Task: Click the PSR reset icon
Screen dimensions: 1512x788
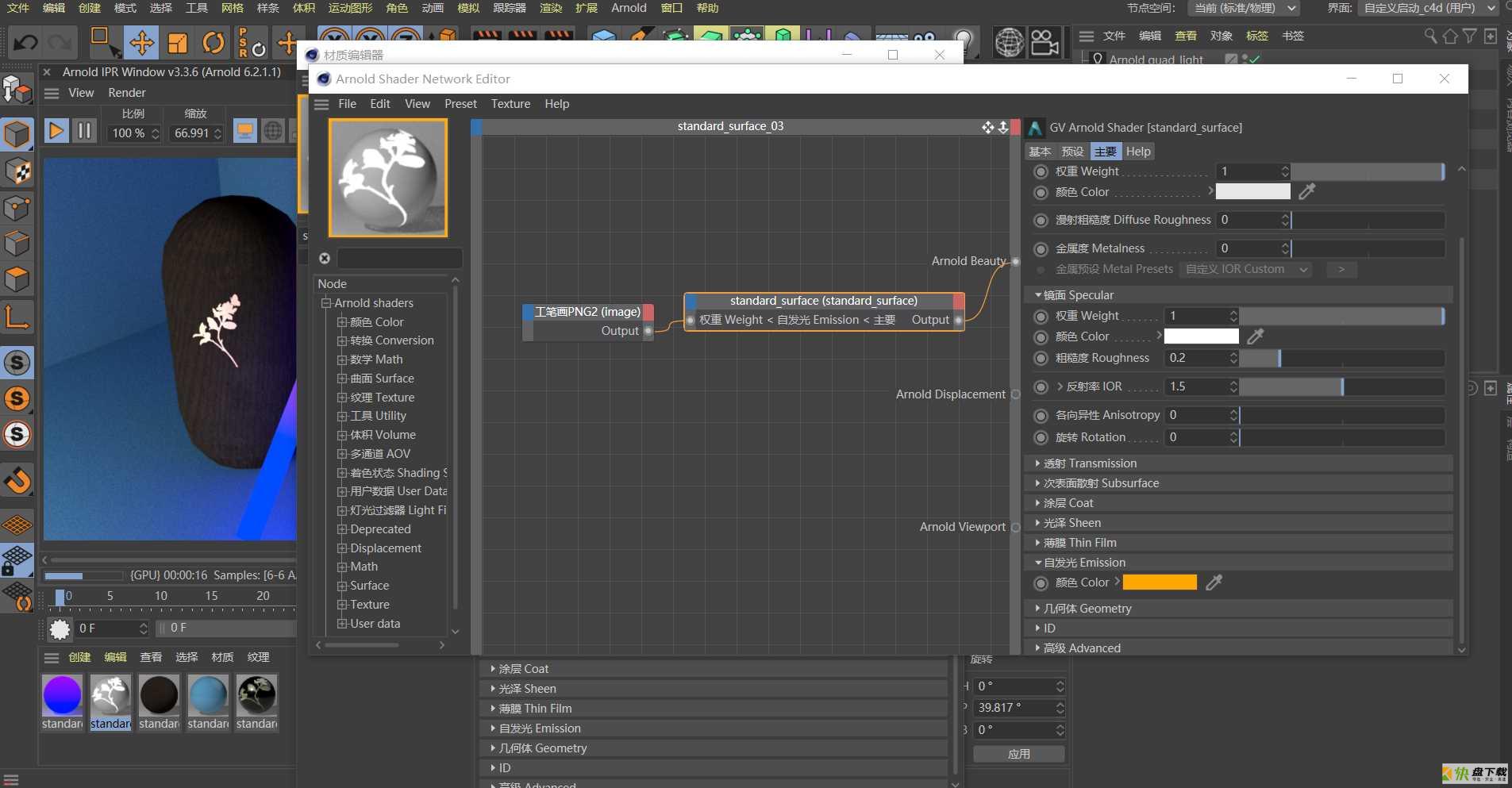Action: click(252, 42)
